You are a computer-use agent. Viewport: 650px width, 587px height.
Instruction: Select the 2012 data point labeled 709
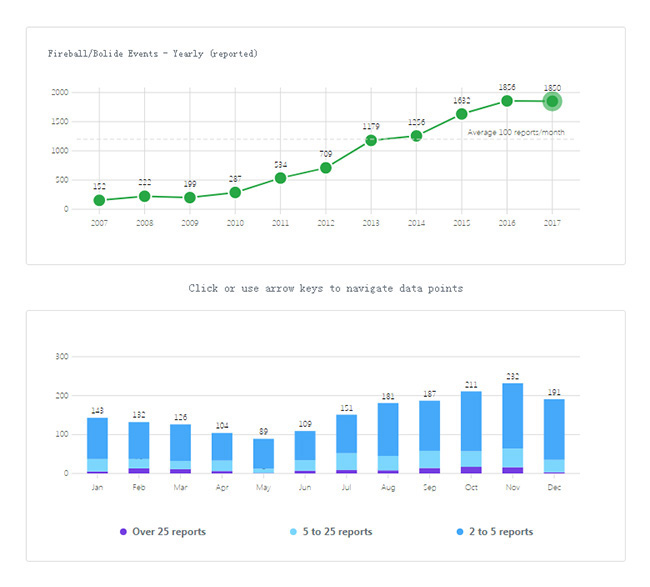(325, 168)
